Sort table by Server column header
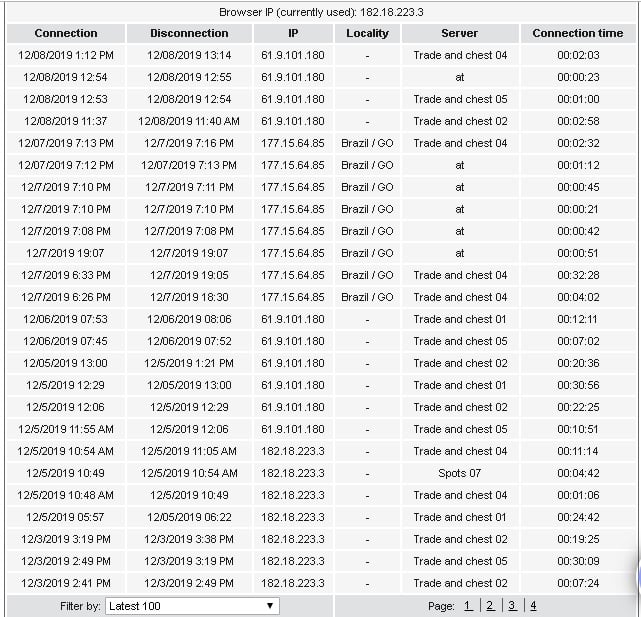Viewport: 641px width, 617px height. tap(460, 33)
